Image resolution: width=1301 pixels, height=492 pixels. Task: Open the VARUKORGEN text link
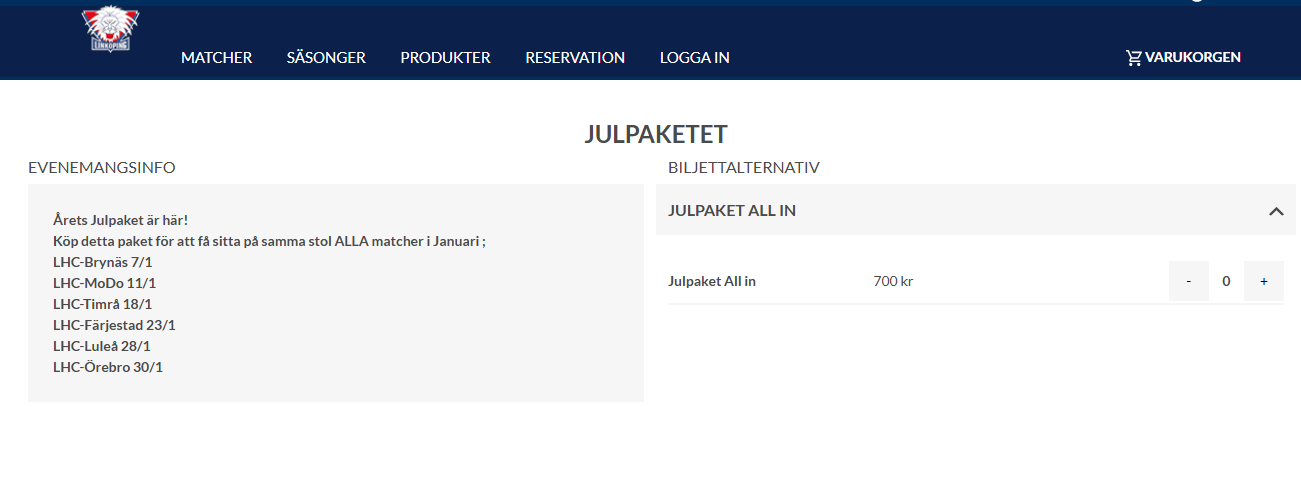[1193, 58]
